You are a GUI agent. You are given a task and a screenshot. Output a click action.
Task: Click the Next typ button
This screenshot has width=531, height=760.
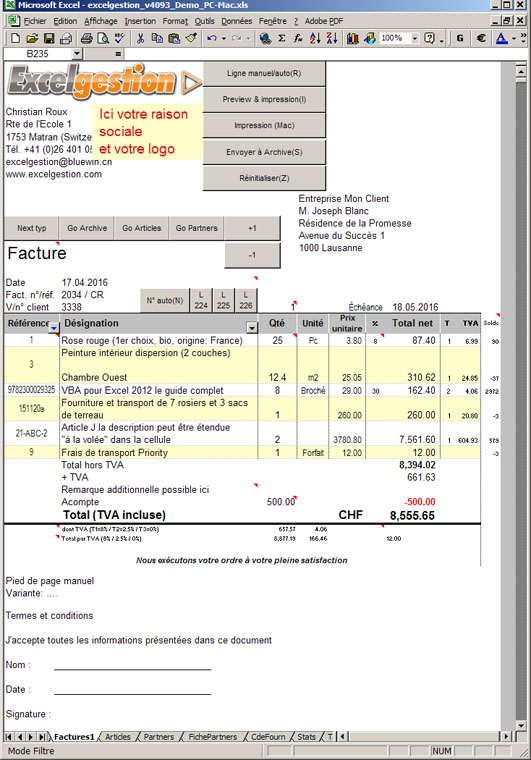point(31,228)
